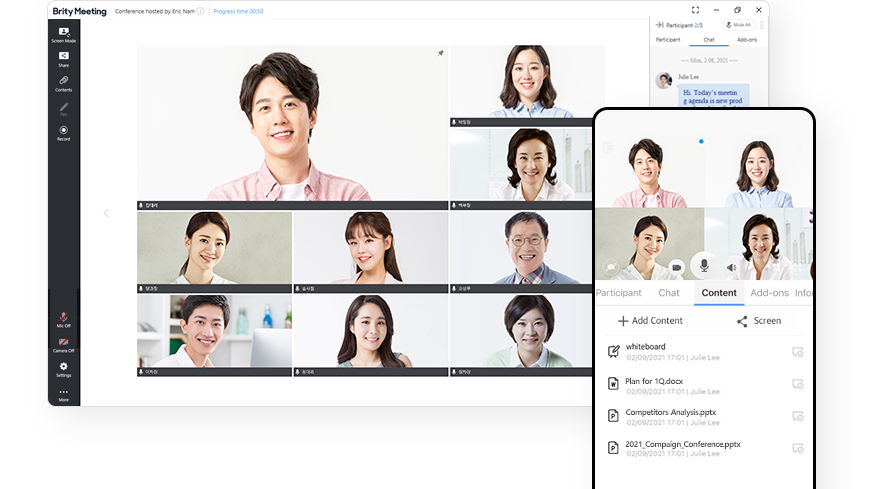Image resolution: width=870 pixels, height=489 pixels.
Task: Switch the camera with the mobile flip icon
Action: pos(611,267)
